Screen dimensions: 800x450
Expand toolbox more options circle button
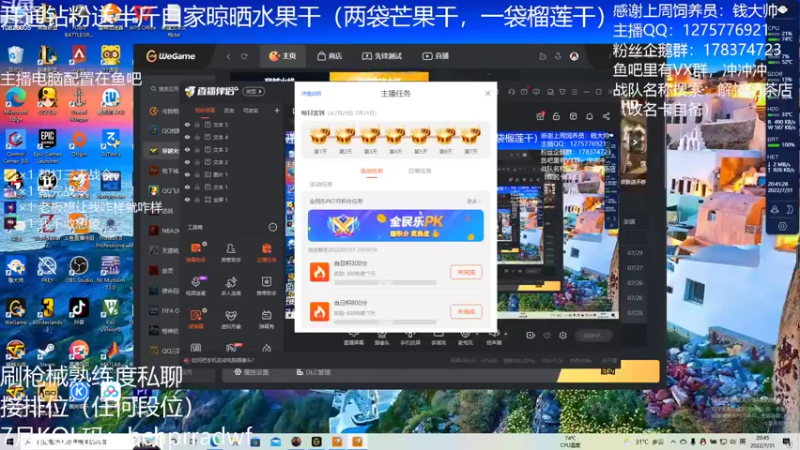(x=273, y=227)
